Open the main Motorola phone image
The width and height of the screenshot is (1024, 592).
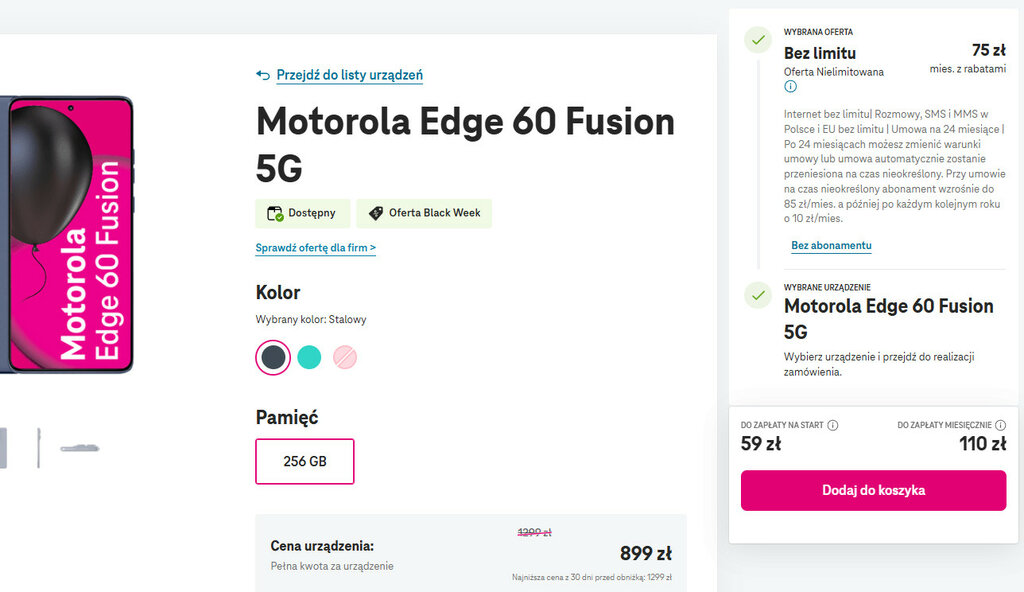66,235
